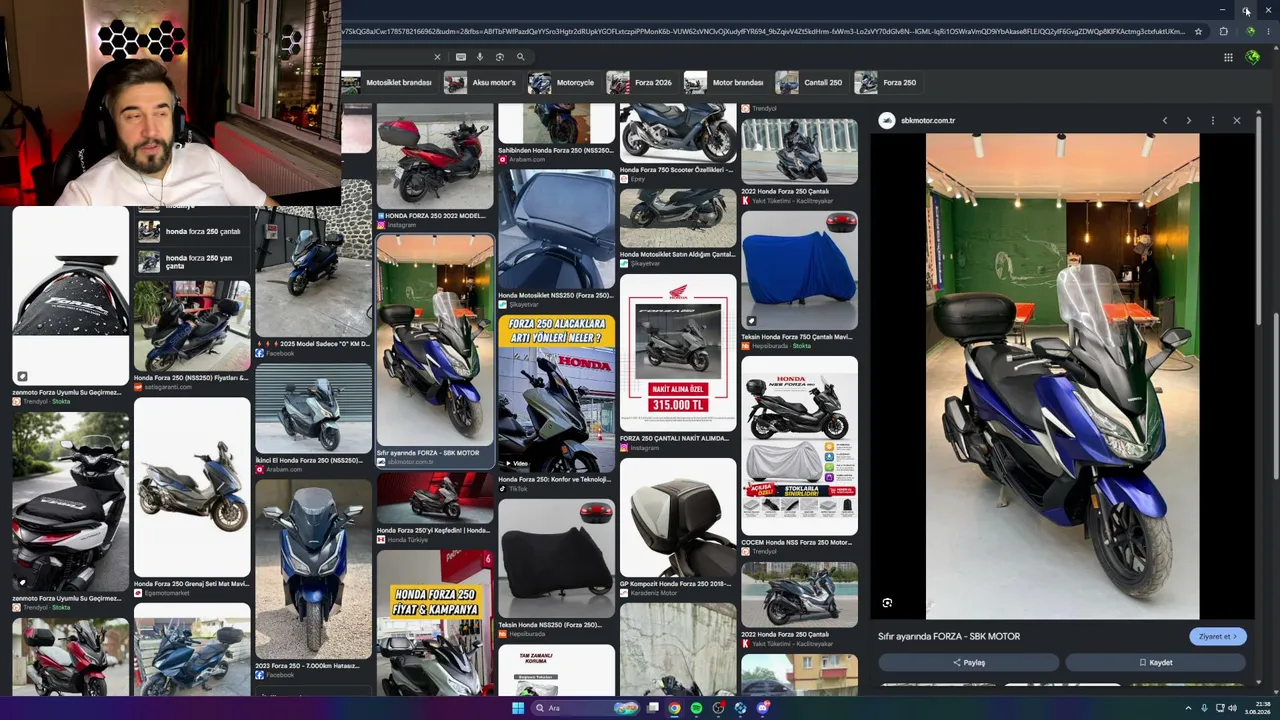Show hidden system tray icons
This screenshot has height=720, width=1280.
pyautogui.click(x=1188, y=708)
